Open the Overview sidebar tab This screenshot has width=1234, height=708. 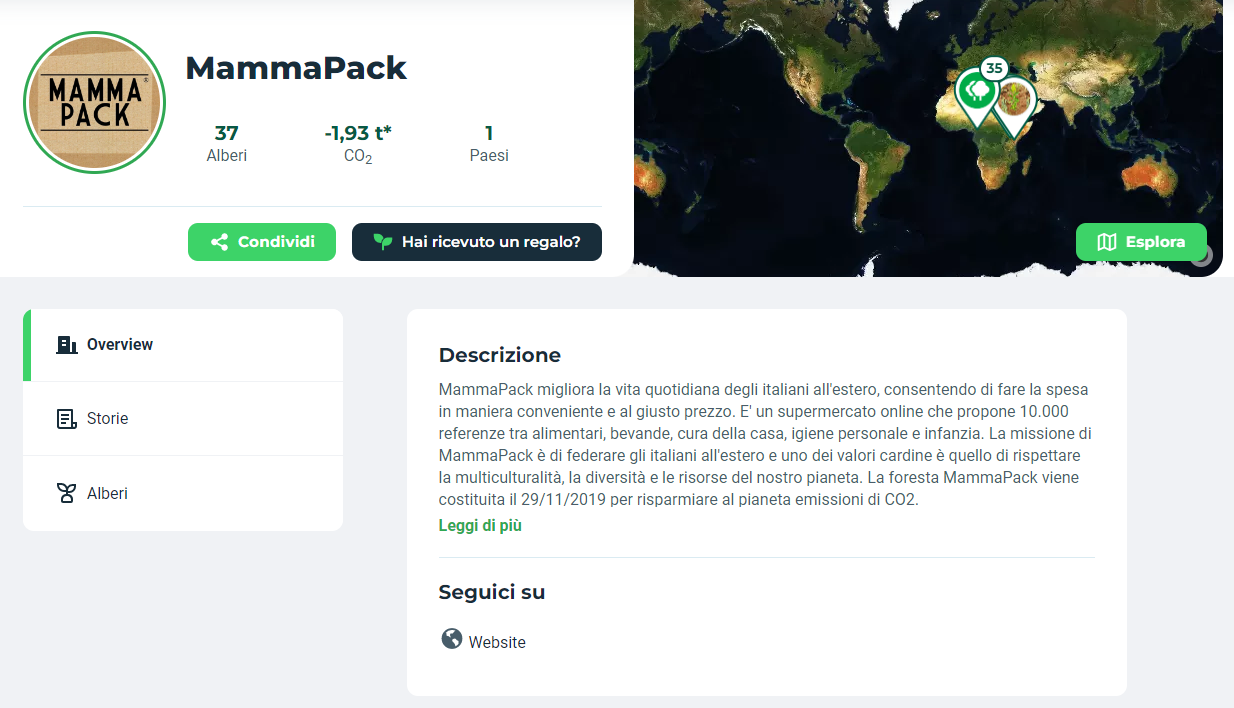click(x=183, y=345)
